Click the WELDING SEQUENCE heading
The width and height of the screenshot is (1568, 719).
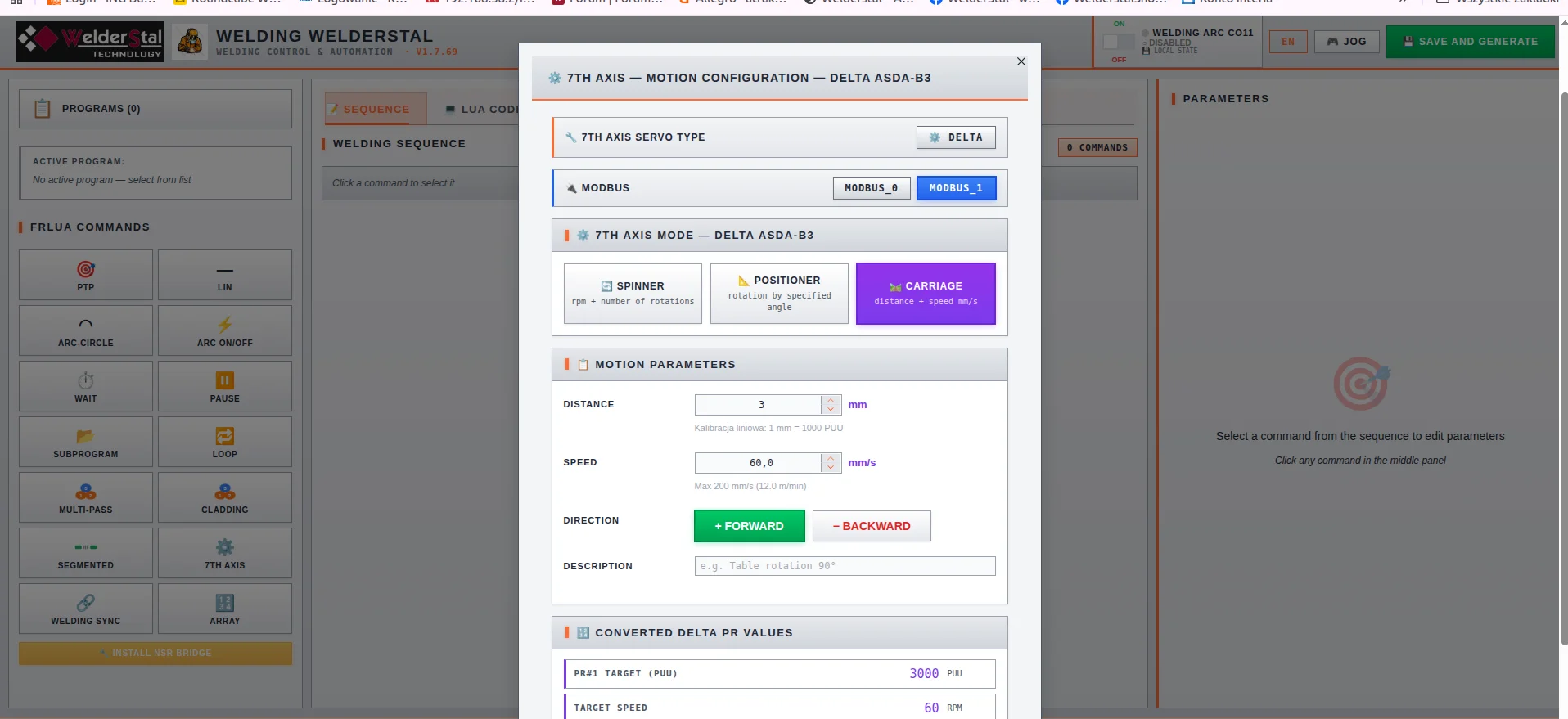click(399, 144)
